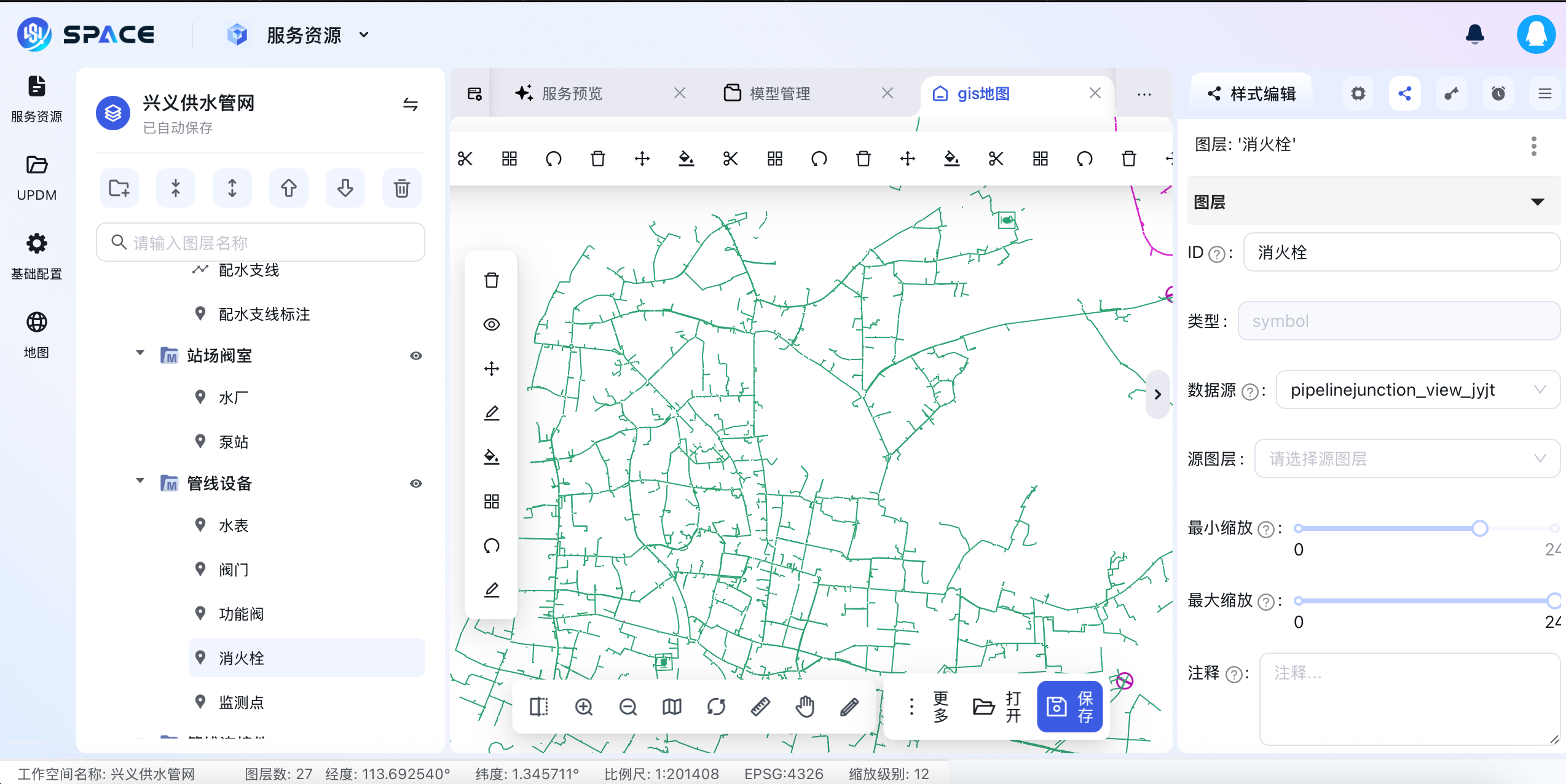The width and height of the screenshot is (1566, 784).
Task: Switch to the gis地图 tab
Action: click(982, 93)
